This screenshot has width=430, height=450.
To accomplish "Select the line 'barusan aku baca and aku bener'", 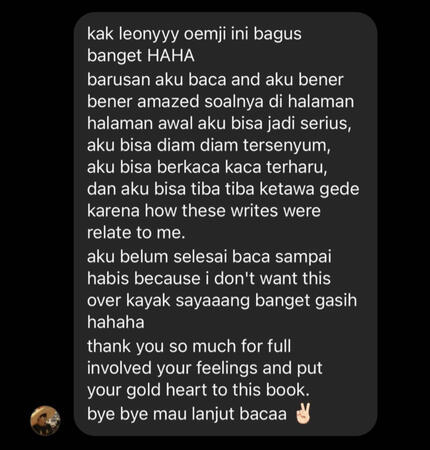I will [x=215, y=80].
